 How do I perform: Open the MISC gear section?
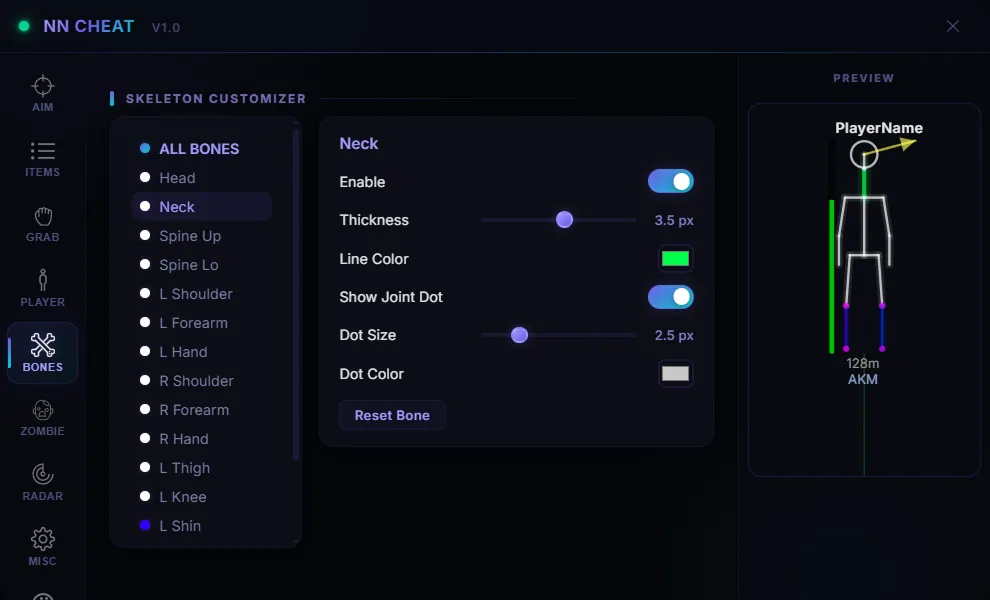coord(42,548)
